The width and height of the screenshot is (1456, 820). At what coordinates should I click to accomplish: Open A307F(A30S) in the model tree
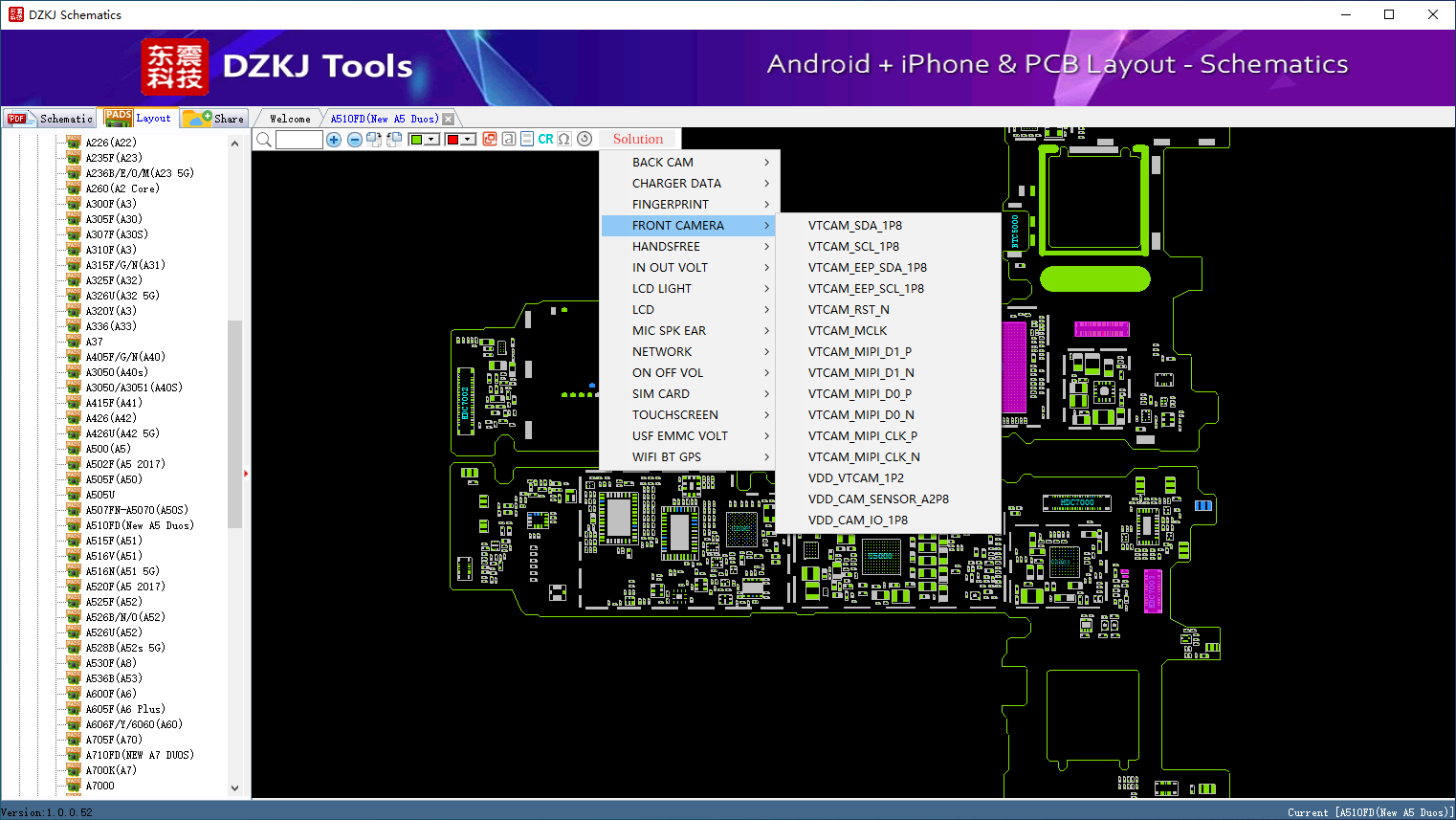coord(117,234)
